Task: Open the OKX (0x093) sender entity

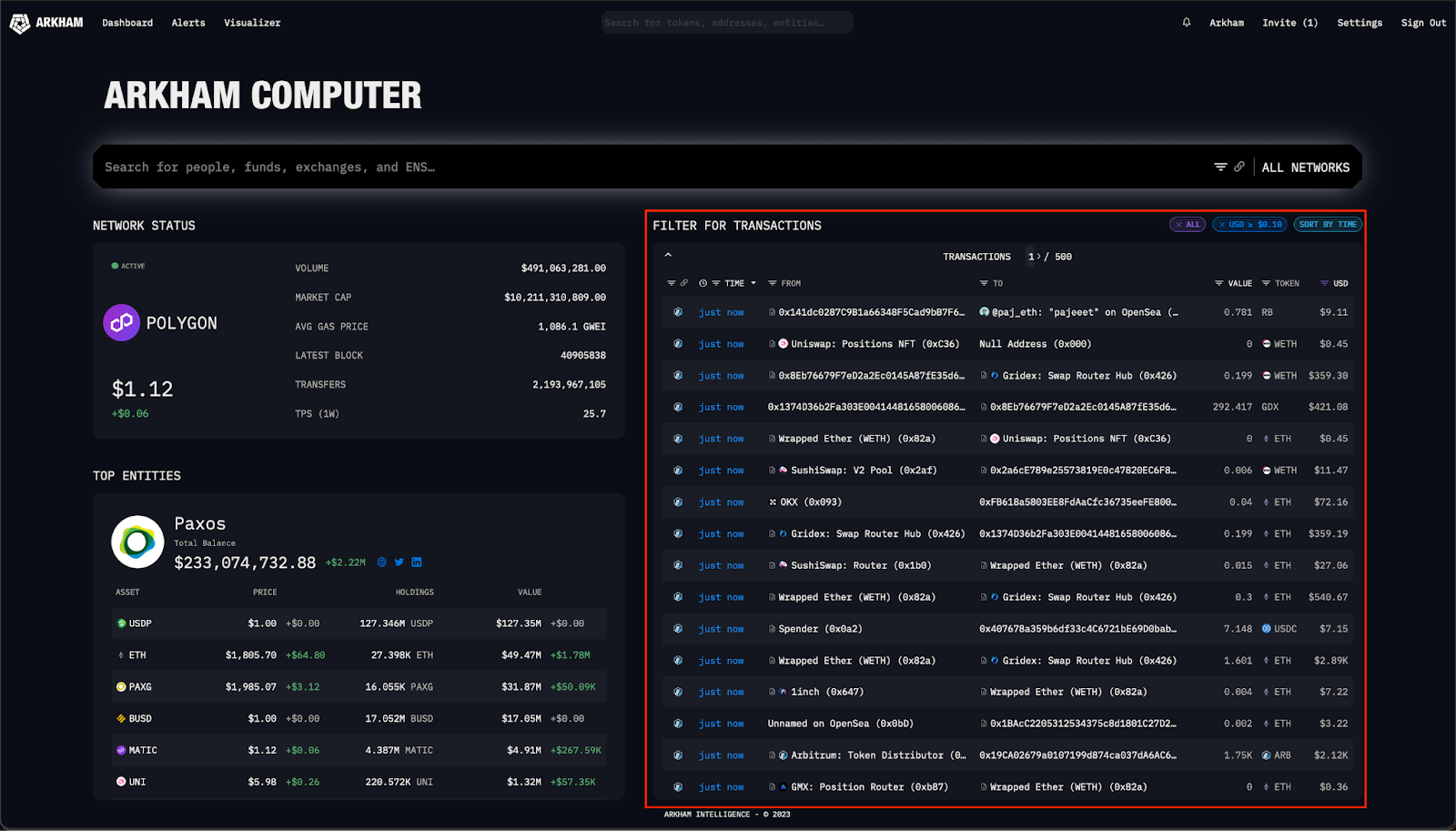Action: [x=811, y=502]
